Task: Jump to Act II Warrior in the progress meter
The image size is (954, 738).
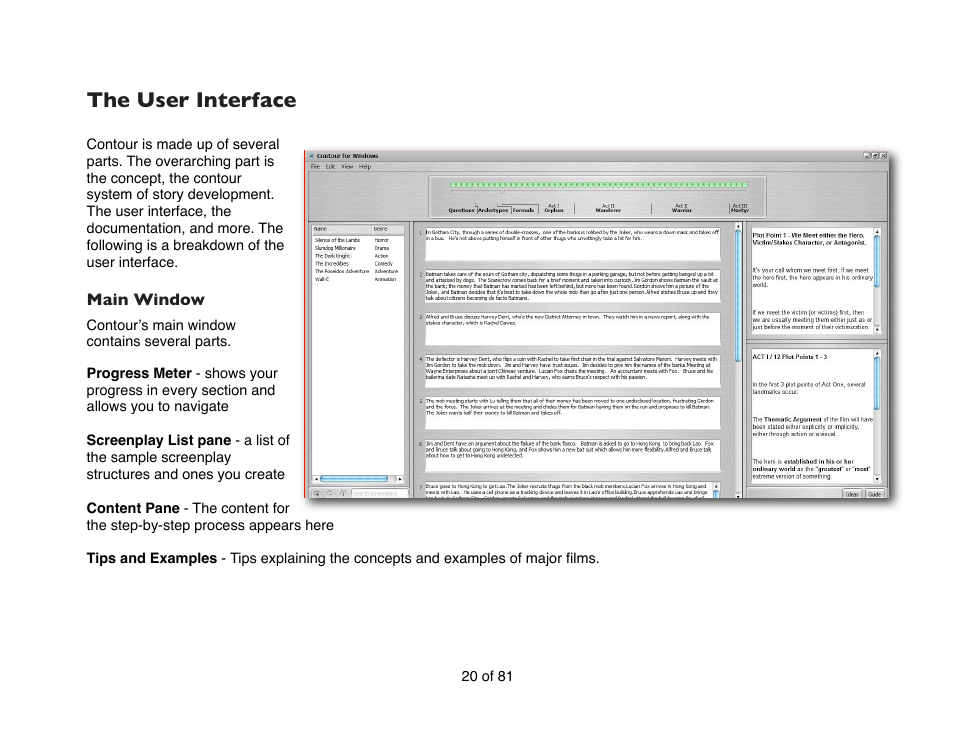Action: (x=681, y=208)
